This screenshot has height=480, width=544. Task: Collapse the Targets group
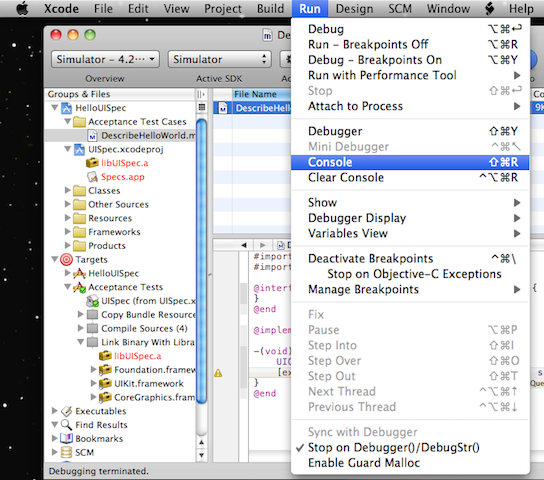[55, 259]
